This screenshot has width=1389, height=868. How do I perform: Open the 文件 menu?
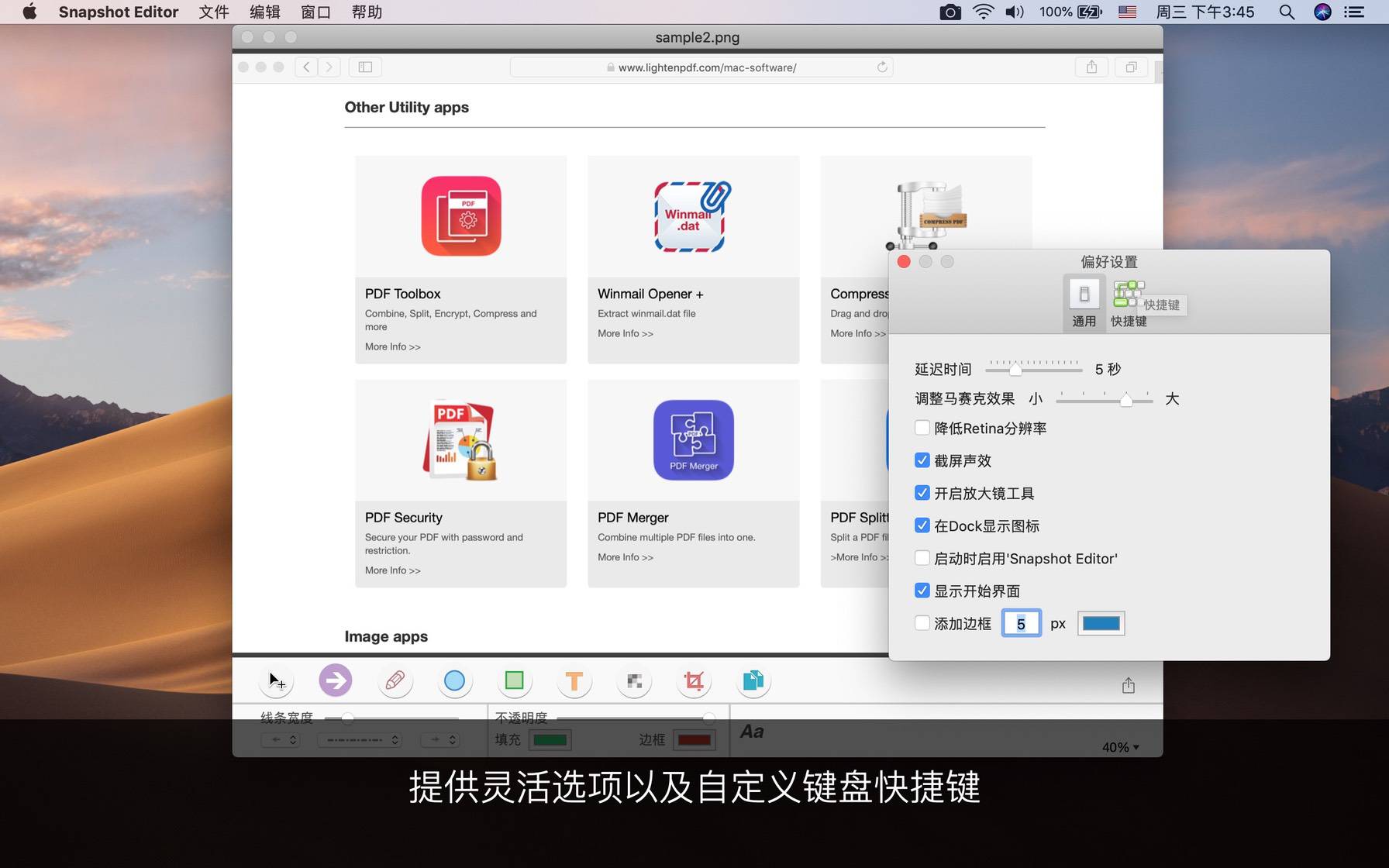click(214, 12)
